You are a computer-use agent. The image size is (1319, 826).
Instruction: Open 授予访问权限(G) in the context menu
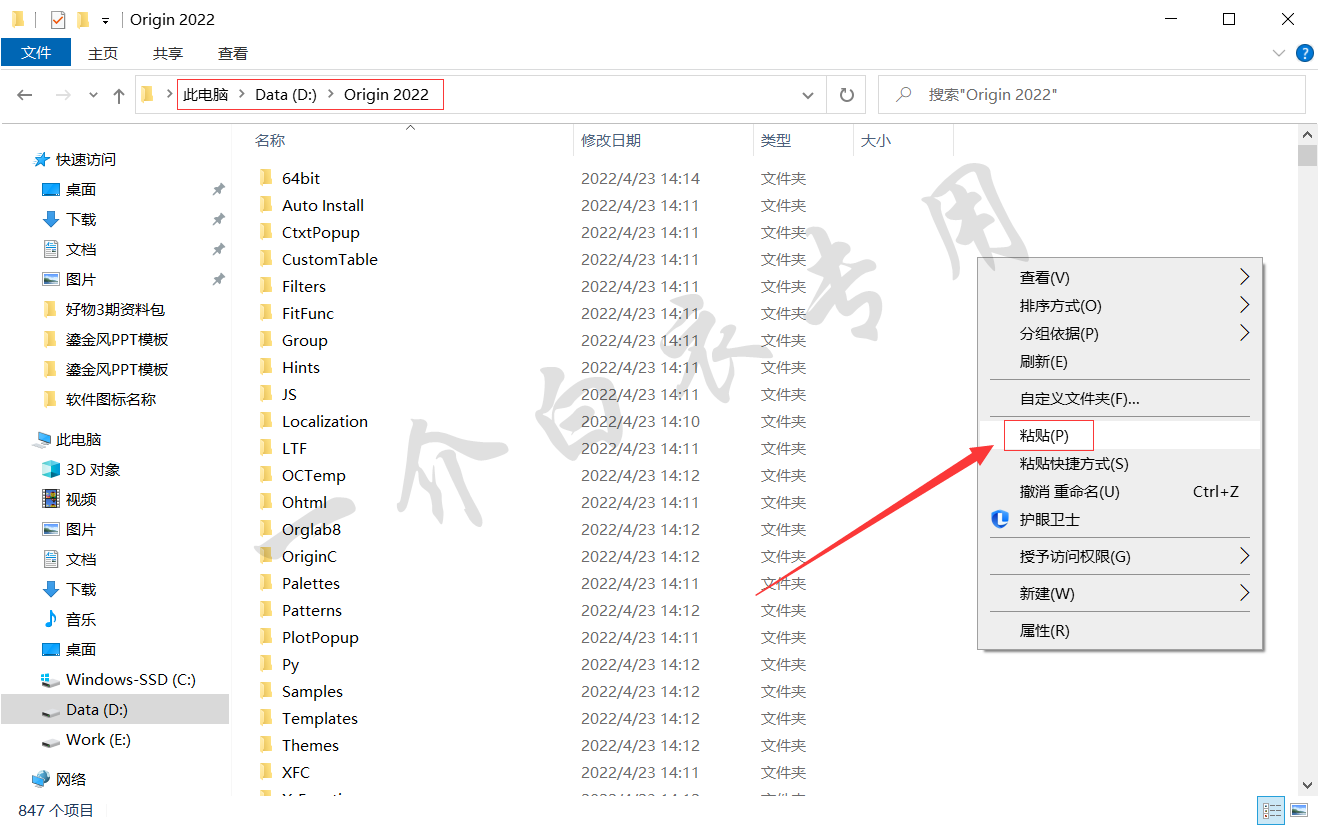click(1120, 556)
